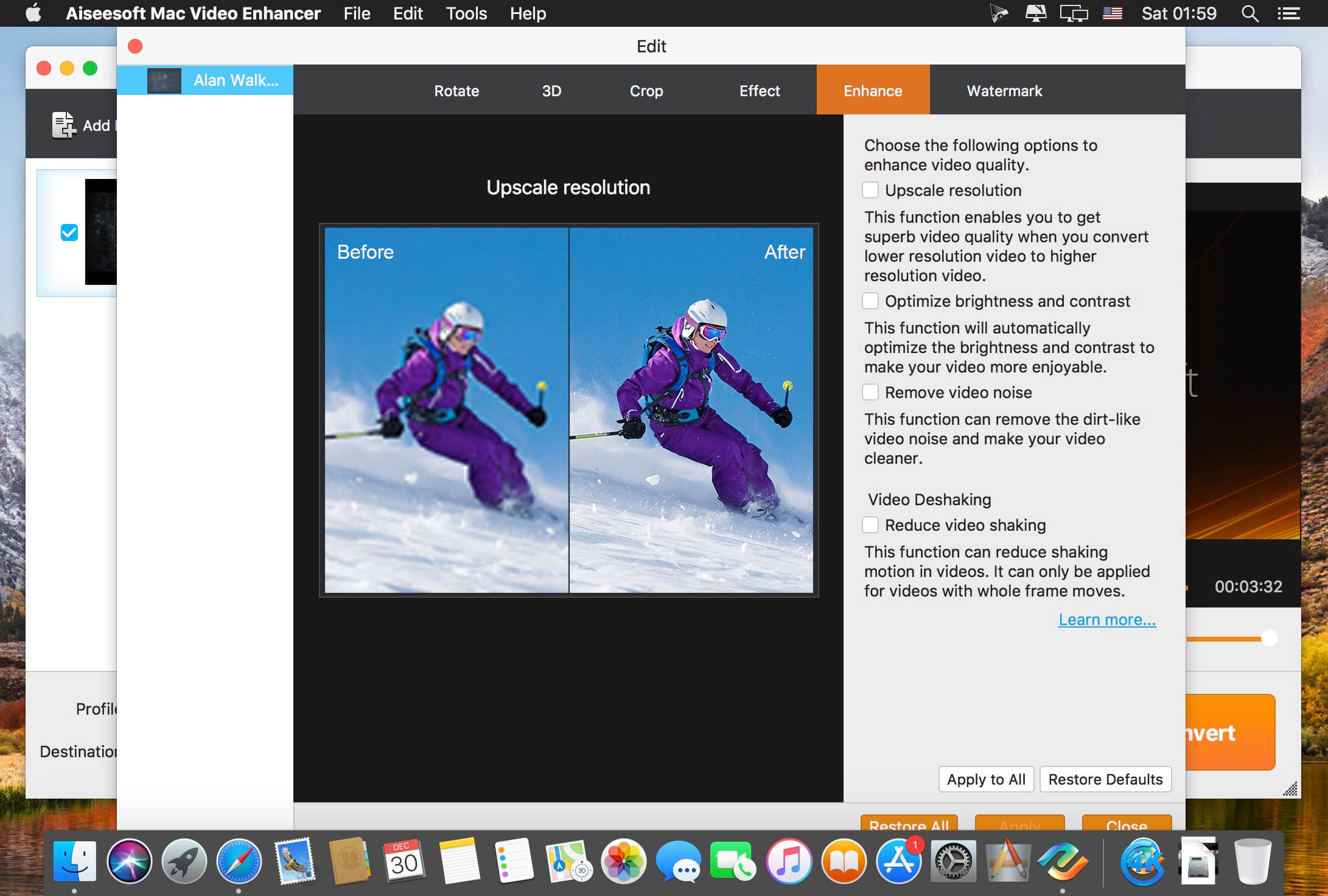
Task: Open Siri from the dock
Action: pos(129,861)
